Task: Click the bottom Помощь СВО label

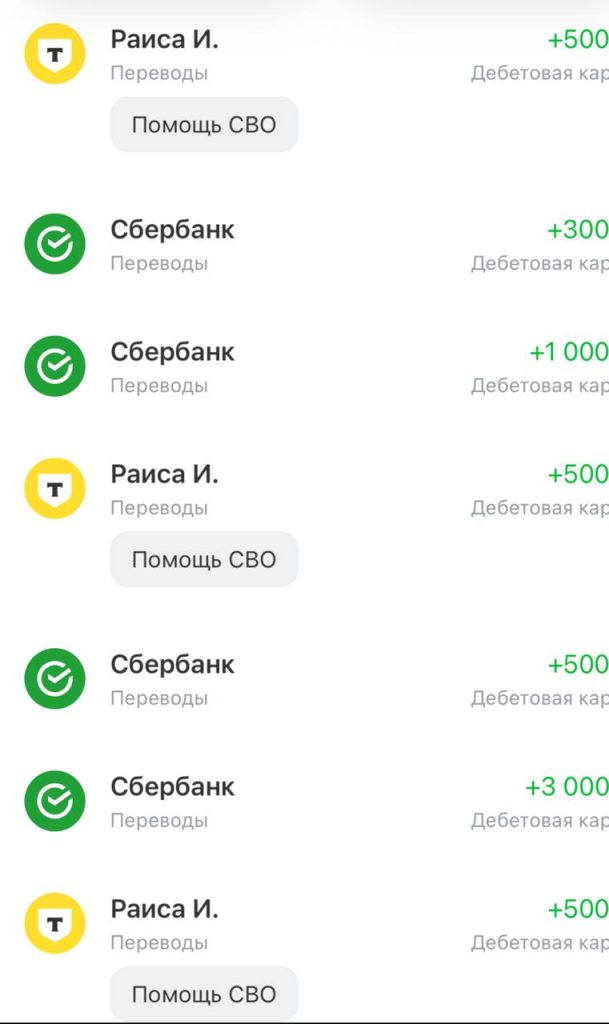Action: click(203, 994)
